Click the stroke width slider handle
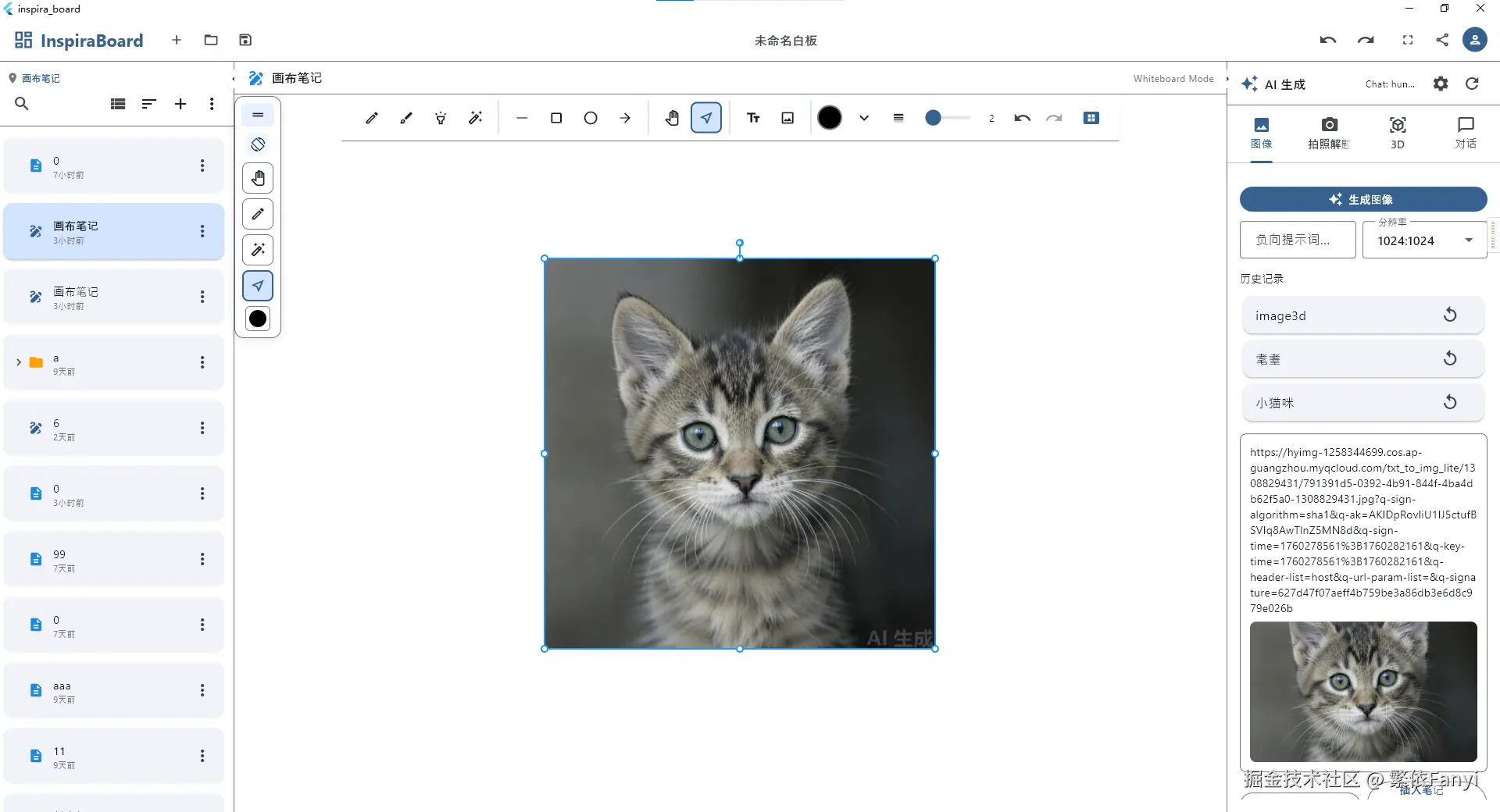The image size is (1500, 812). pyautogui.click(x=933, y=118)
